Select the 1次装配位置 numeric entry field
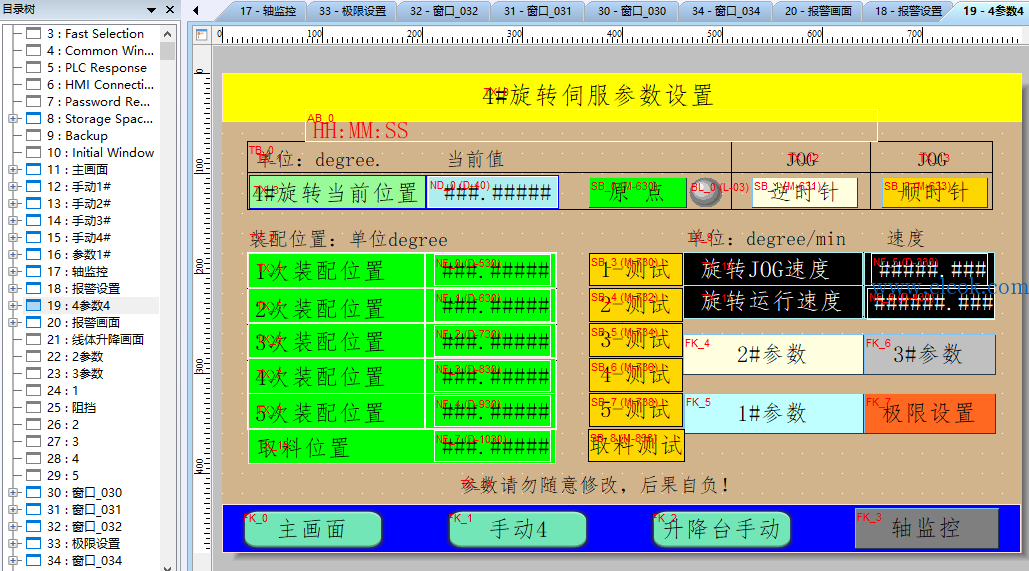Image resolution: width=1029 pixels, height=571 pixels. coord(493,270)
